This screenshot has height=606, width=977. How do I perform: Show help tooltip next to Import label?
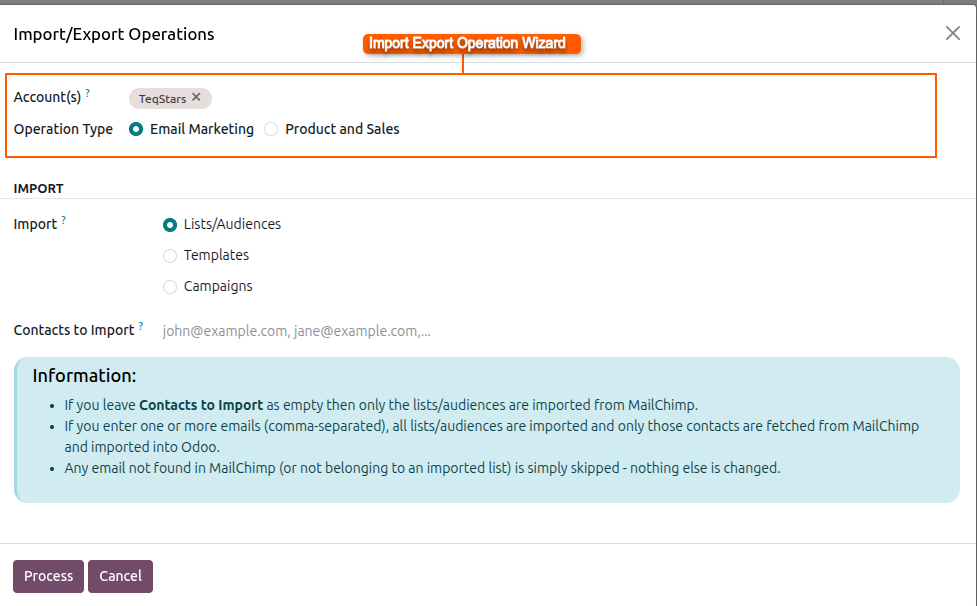point(64,220)
